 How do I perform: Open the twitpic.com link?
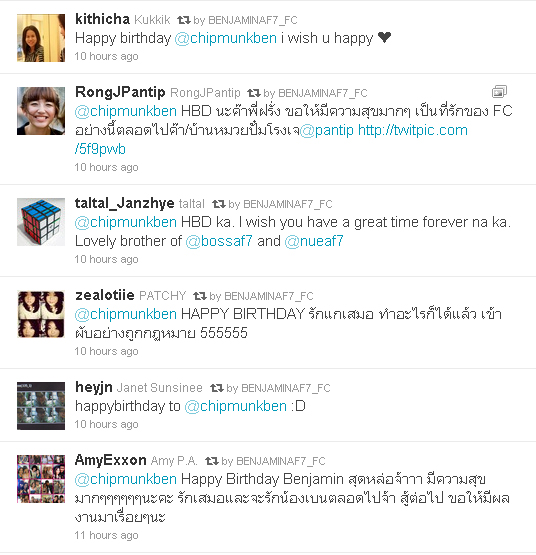[271, 140]
